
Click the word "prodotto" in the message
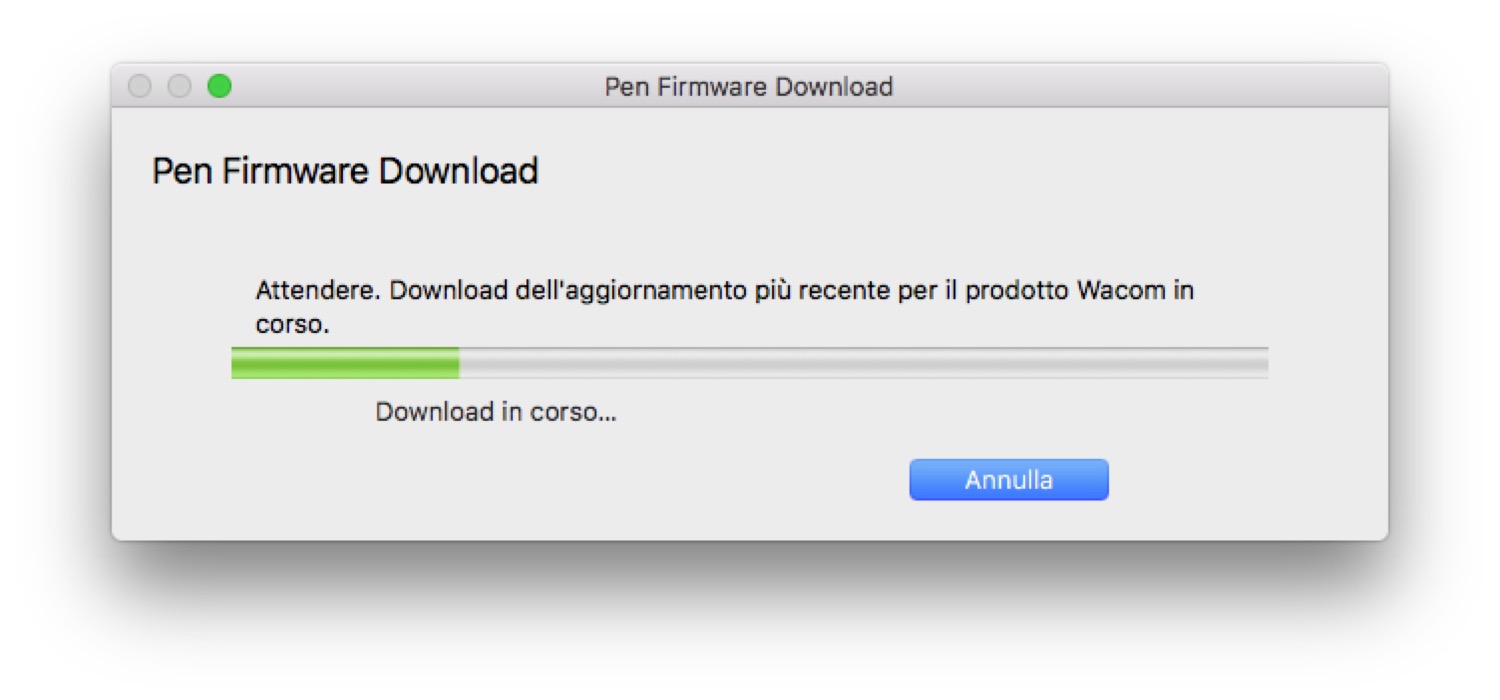pyautogui.click(x=1019, y=291)
